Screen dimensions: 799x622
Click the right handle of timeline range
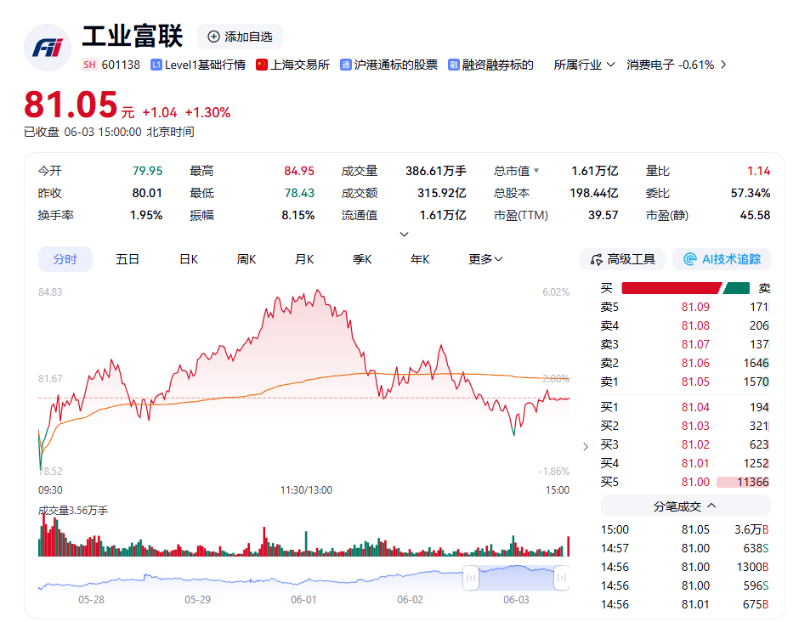point(562,578)
